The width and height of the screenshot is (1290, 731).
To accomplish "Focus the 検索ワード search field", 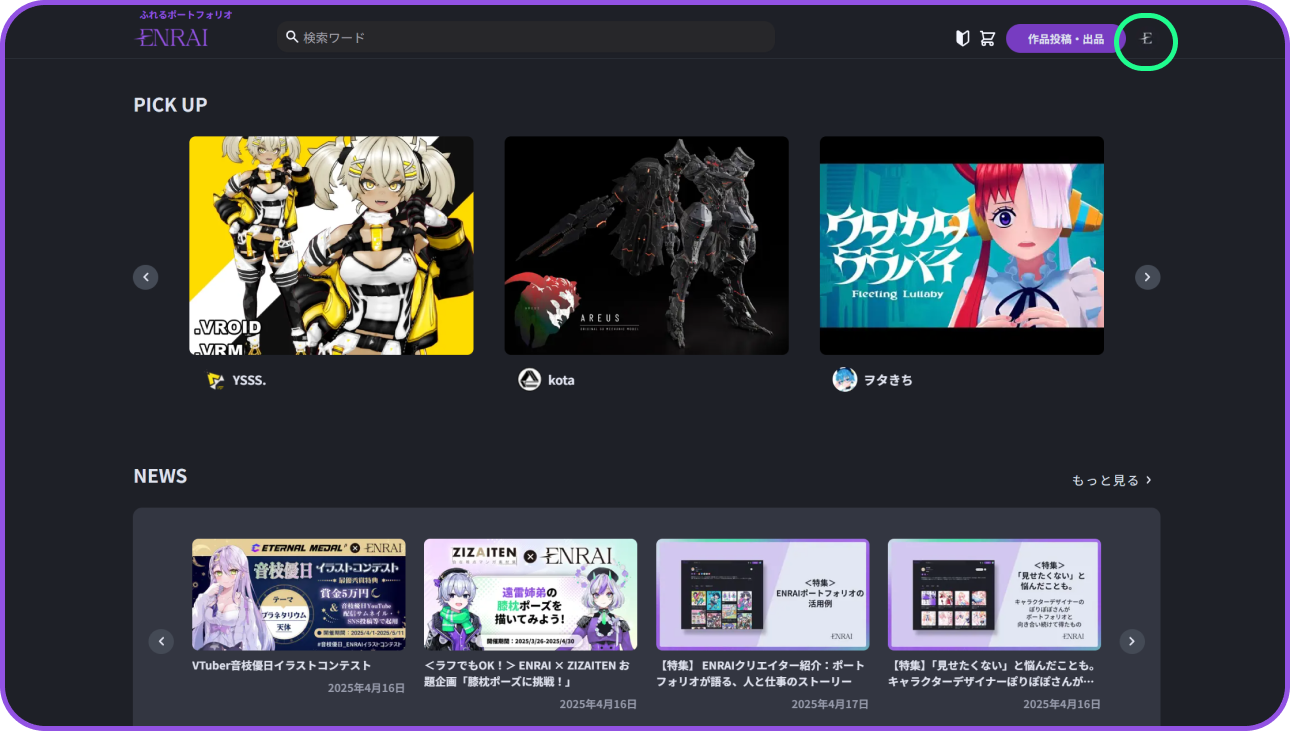I will pos(526,37).
